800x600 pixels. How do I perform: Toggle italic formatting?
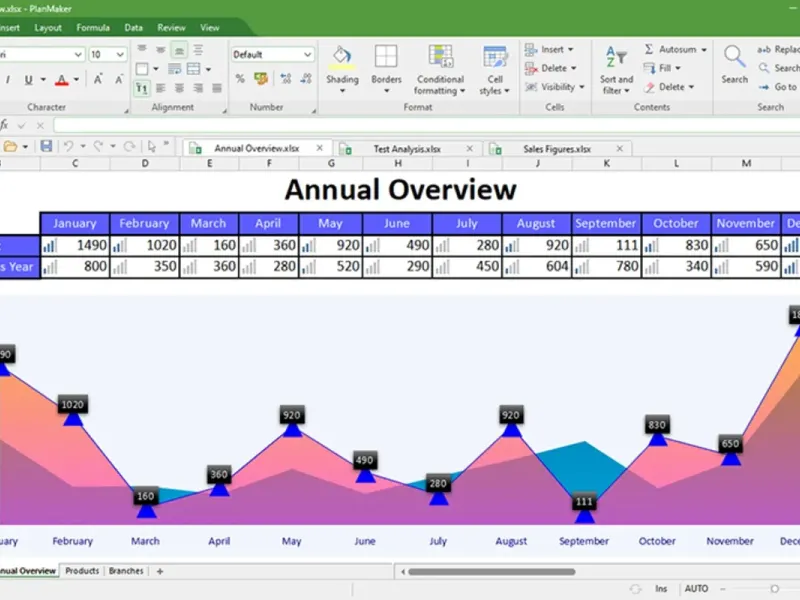point(8,80)
